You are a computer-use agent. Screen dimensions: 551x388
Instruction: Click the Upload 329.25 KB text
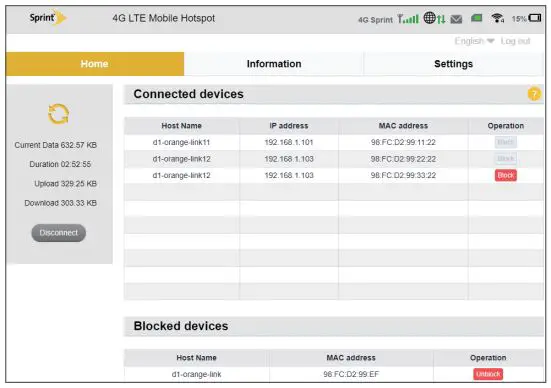pyautogui.click(x=65, y=183)
